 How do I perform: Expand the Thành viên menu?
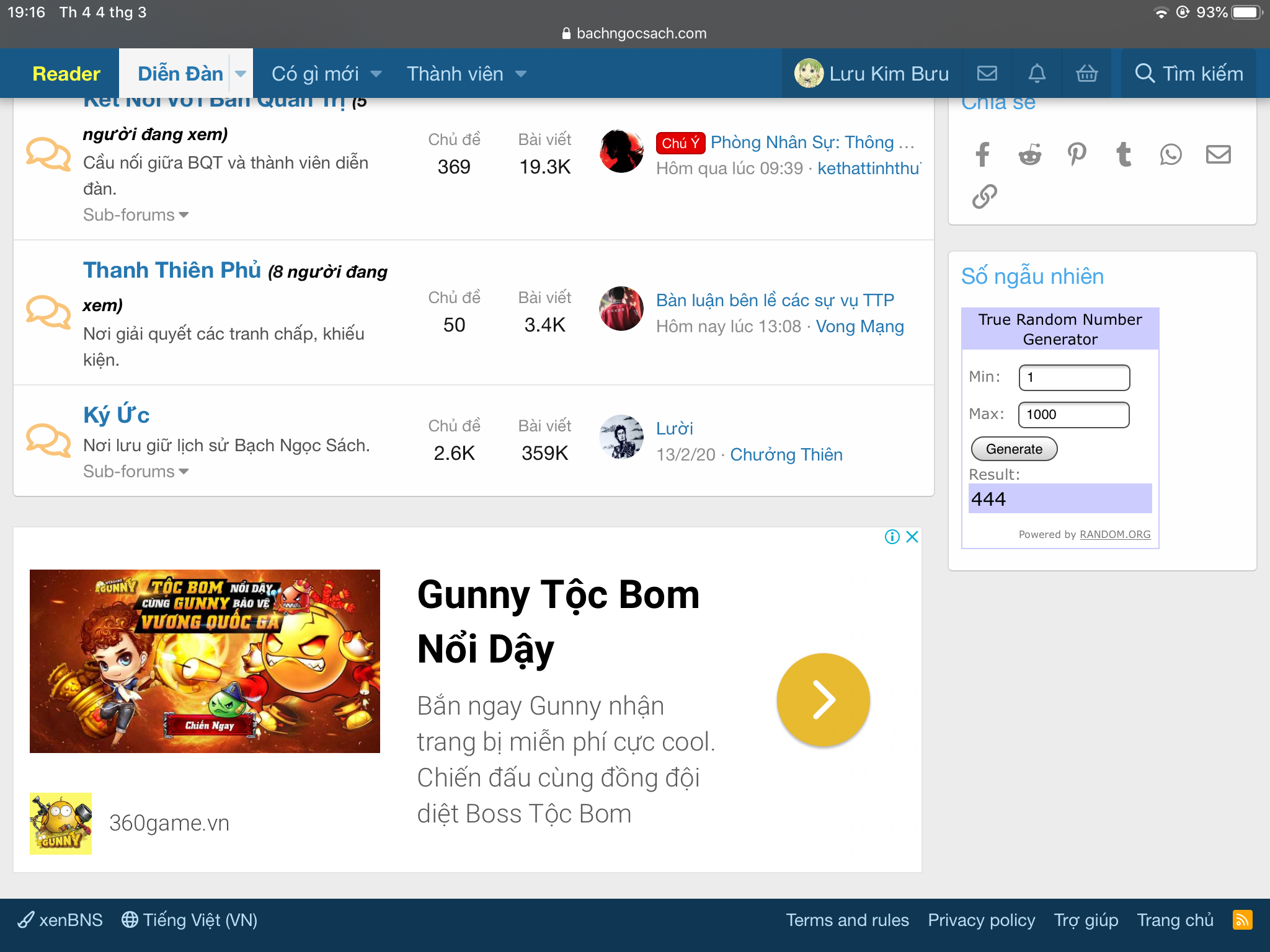466,74
